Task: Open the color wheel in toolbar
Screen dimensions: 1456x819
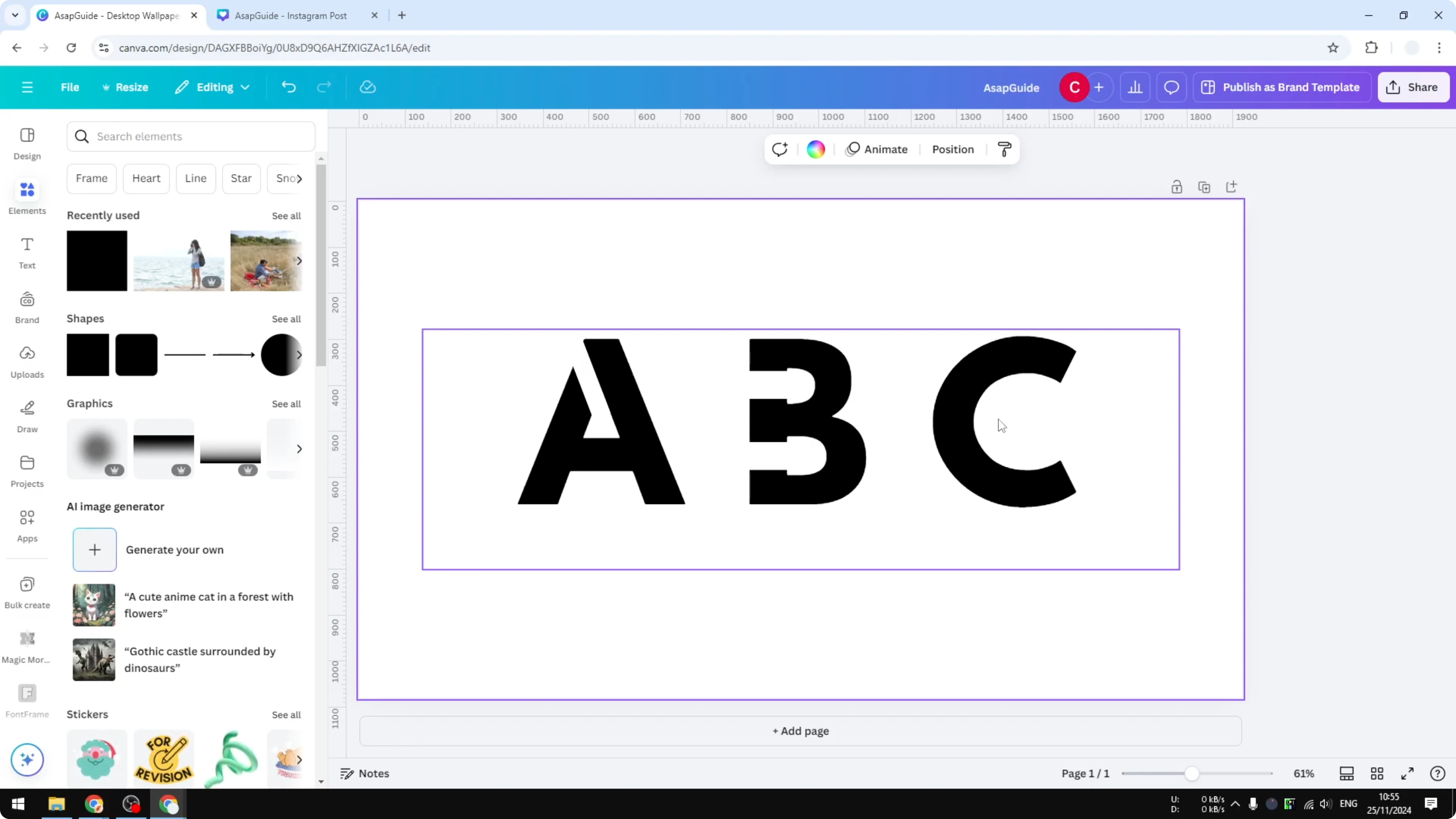Action: [x=815, y=149]
